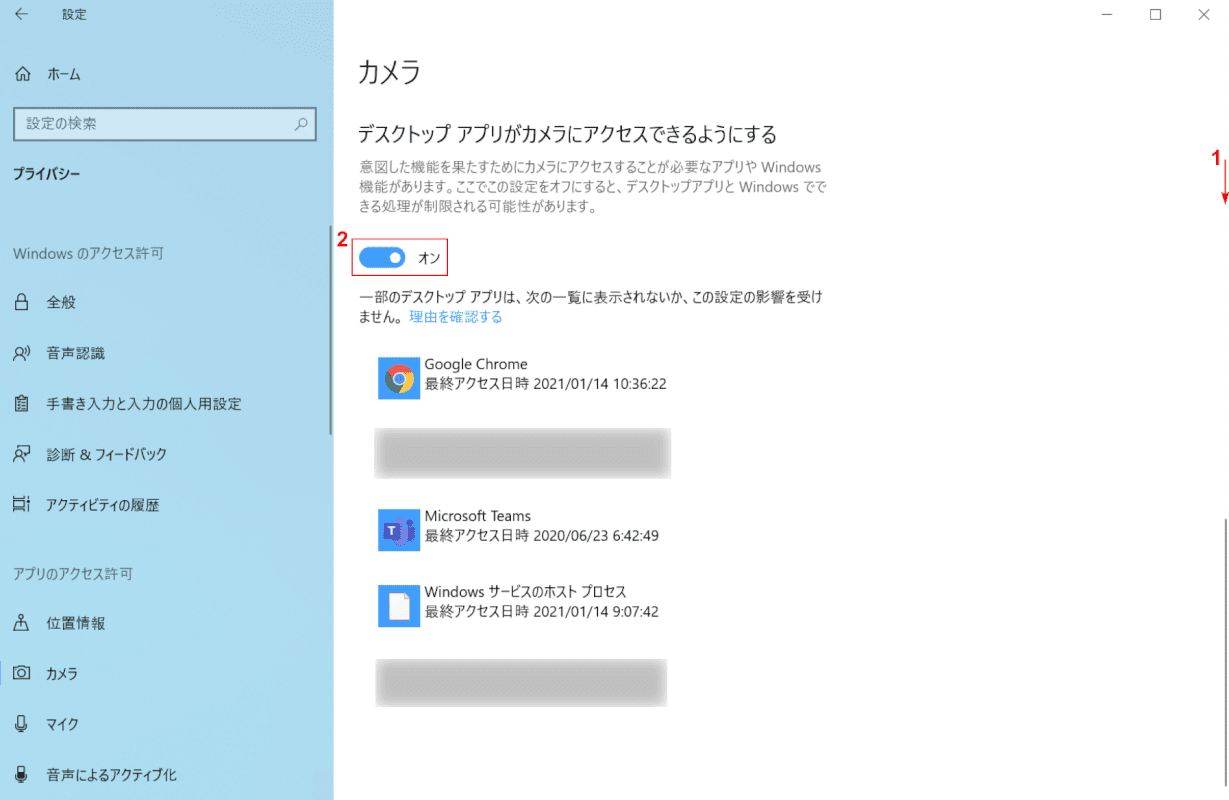Click Teams last access 2020/06/23 6:42:49

tap(541, 535)
